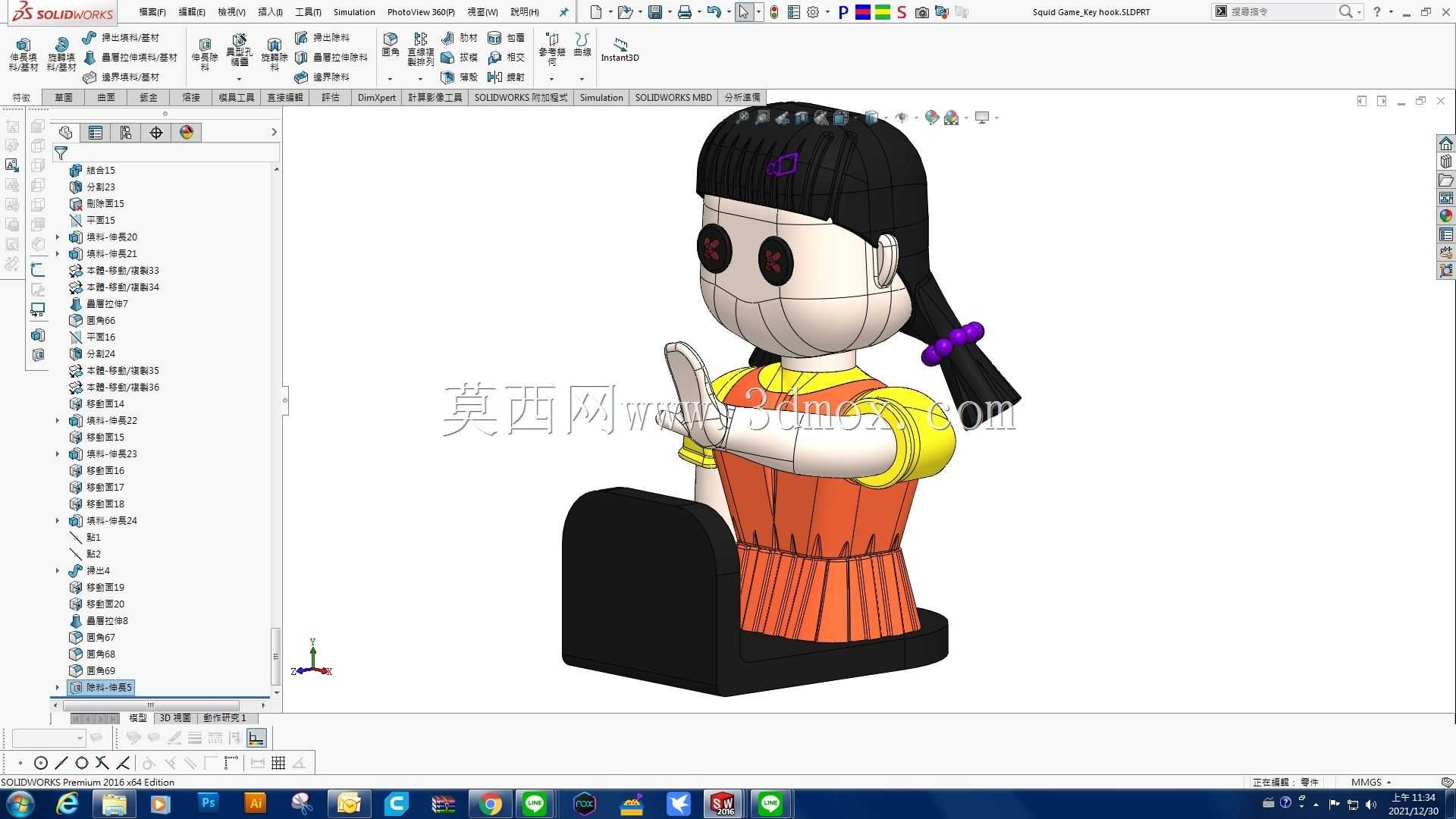Open Photoshop from the Windows taskbar
Screen dimensions: 1456x819
208,804
